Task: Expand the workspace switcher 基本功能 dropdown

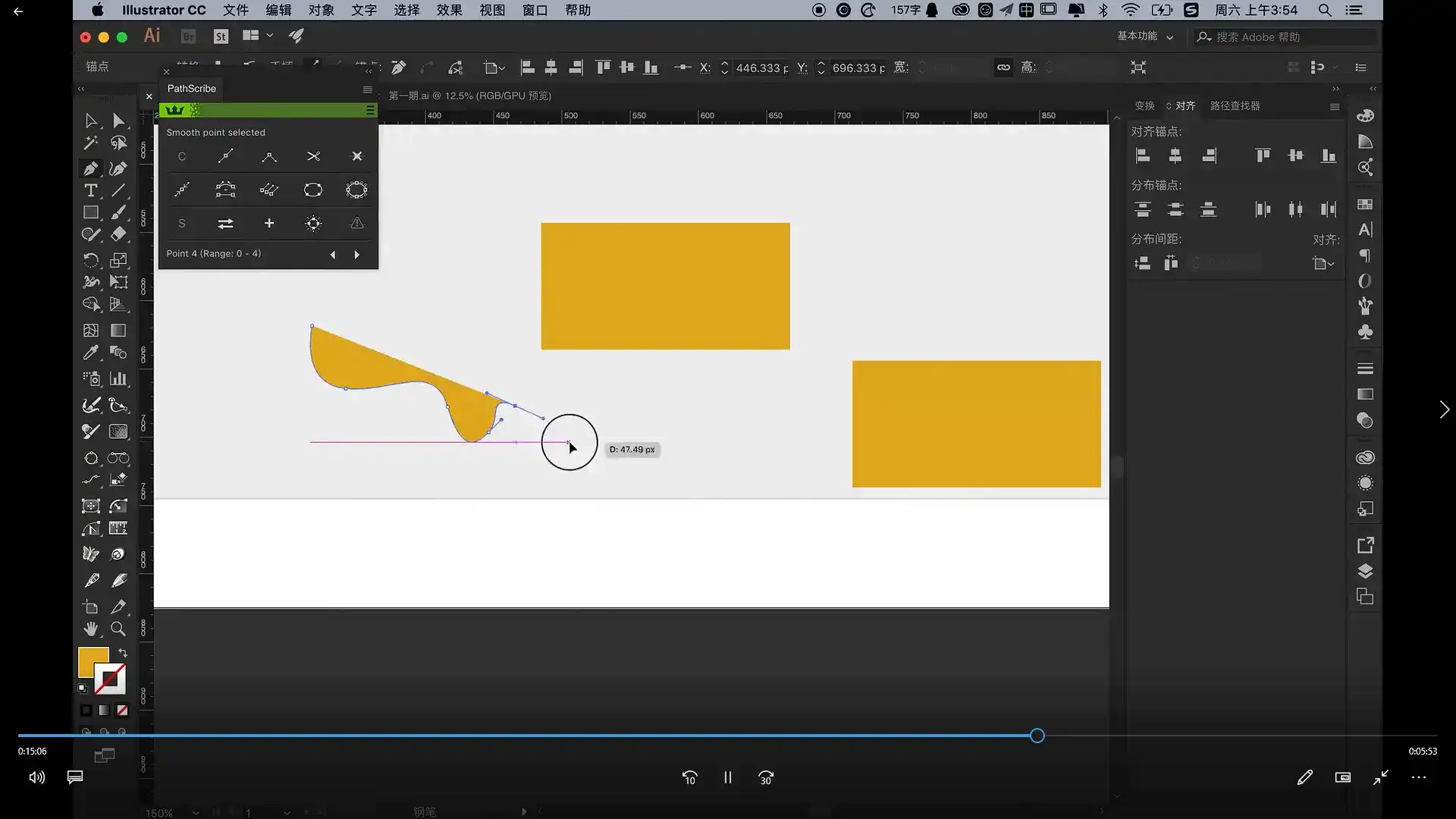Action: pos(1145,36)
